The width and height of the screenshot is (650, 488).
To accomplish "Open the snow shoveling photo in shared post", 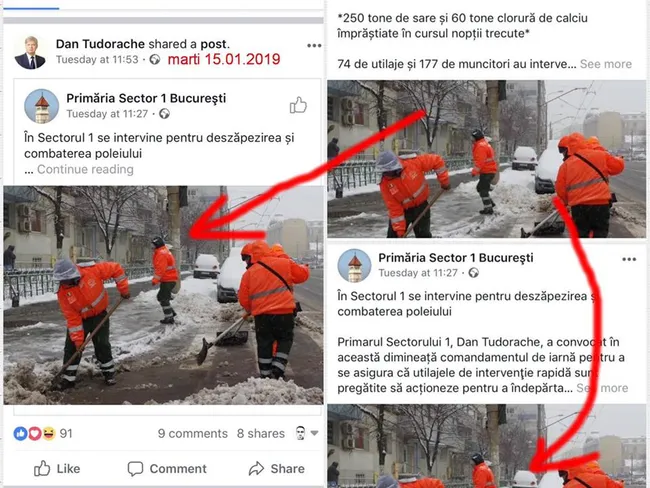I will [x=163, y=295].
